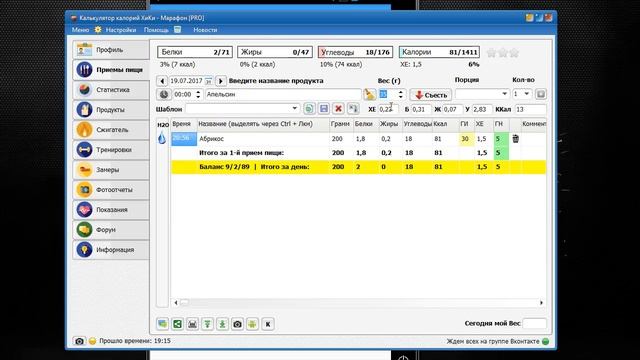The width and height of the screenshot is (640, 360).
Task: Click the square button right of Кол-во
Action: 541,94
